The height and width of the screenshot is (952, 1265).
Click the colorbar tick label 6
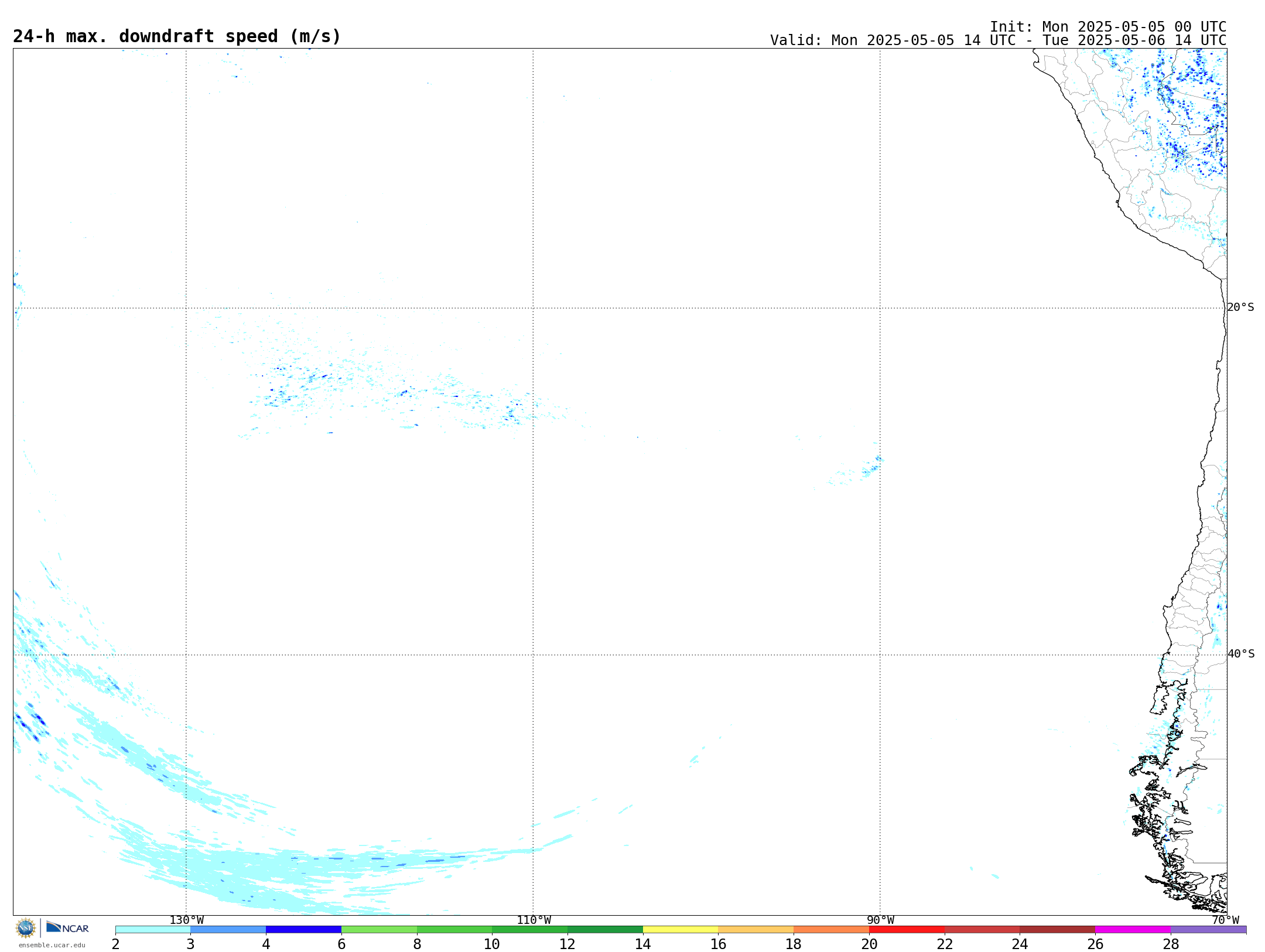pos(341,944)
